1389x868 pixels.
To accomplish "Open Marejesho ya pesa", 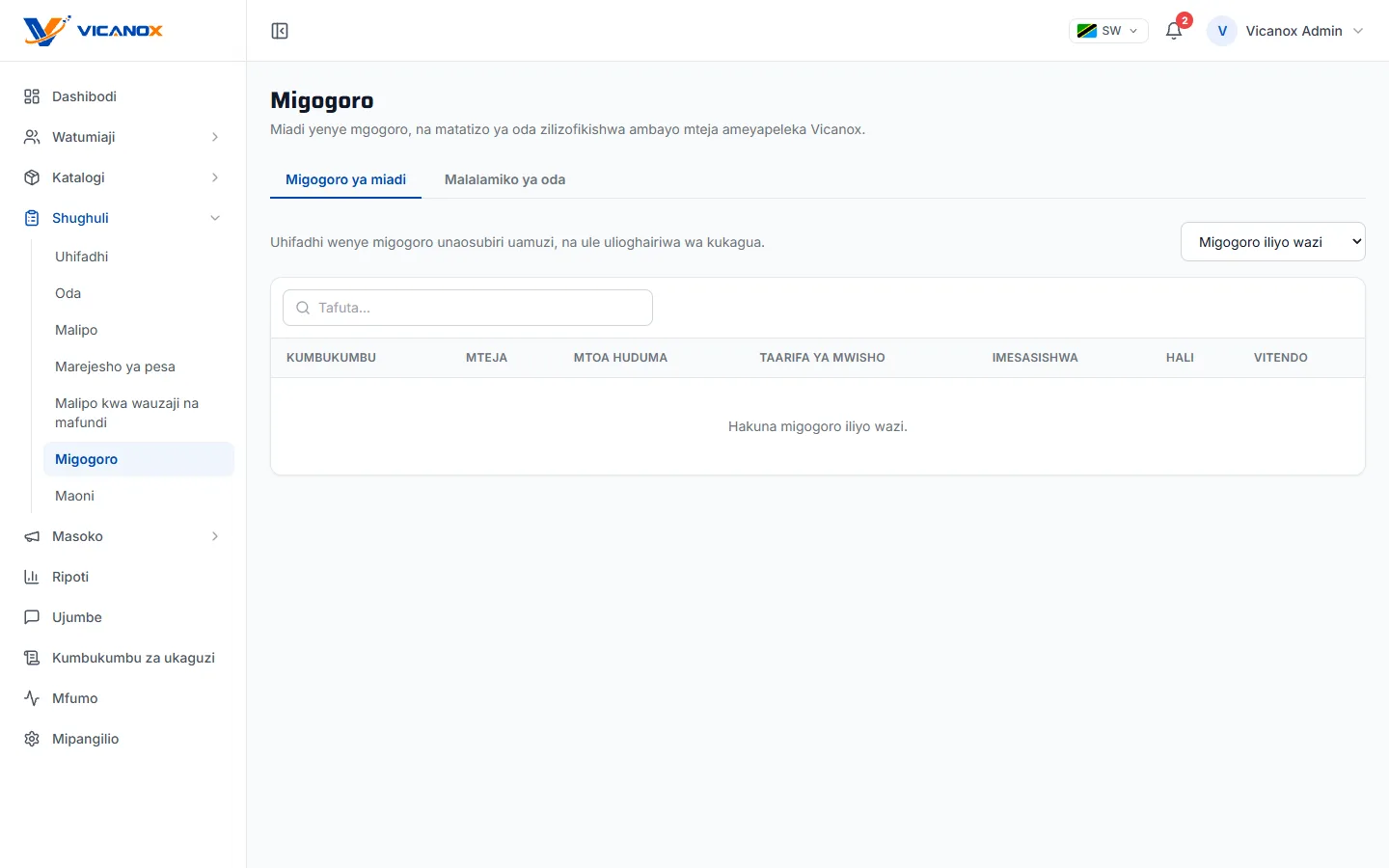I will pyautogui.click(x=139, y=366).
